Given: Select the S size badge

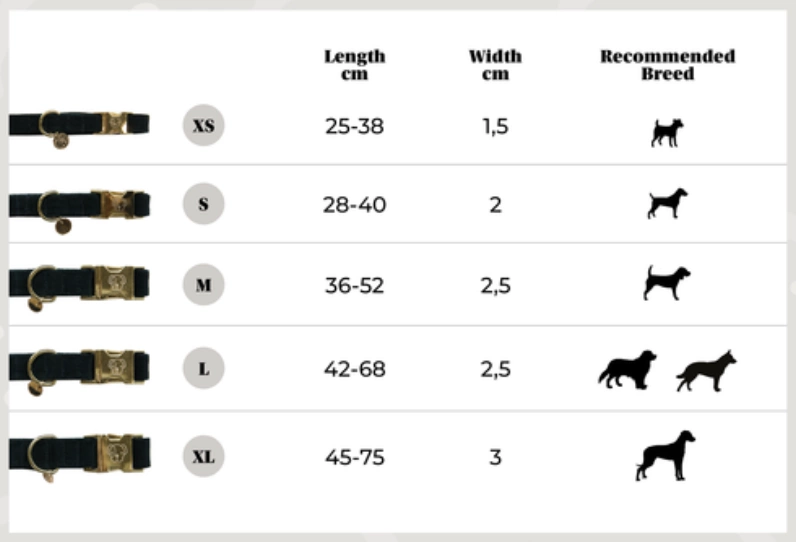Looking at the screenshot, I should [203, 204].
